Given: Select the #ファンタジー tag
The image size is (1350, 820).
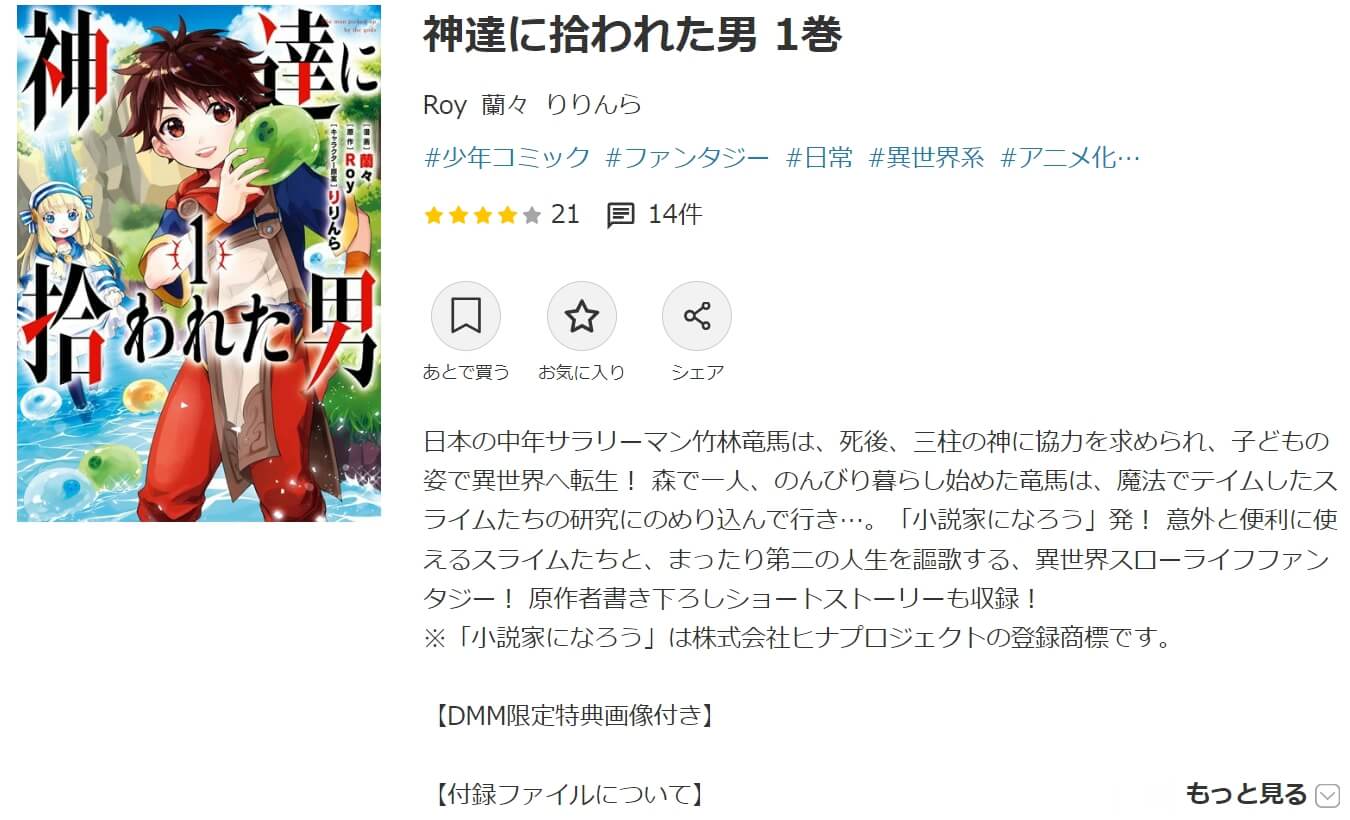Looking at the screenshot, I should click(x=688, y=157).
